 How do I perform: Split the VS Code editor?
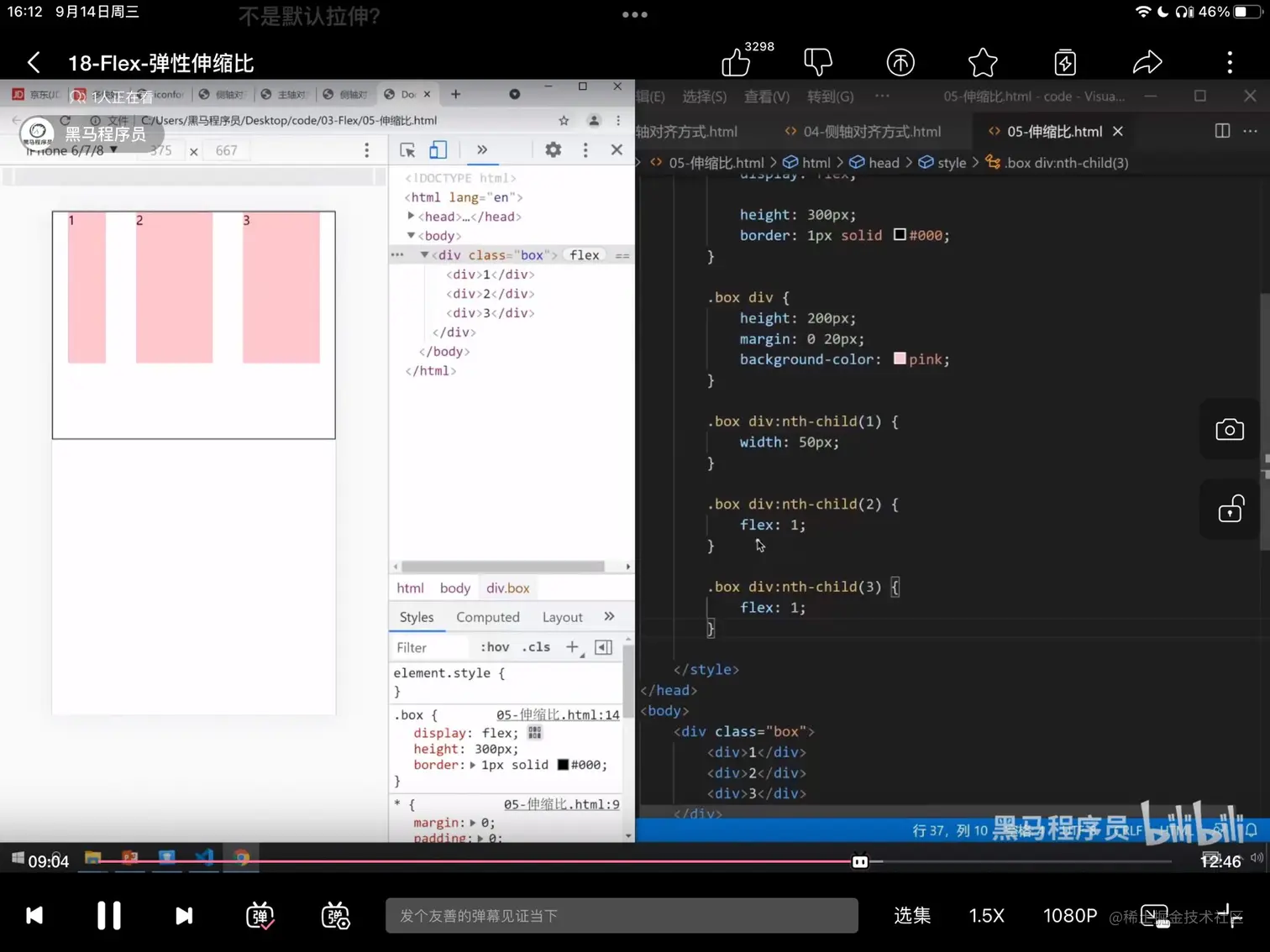coord(1222,131)
